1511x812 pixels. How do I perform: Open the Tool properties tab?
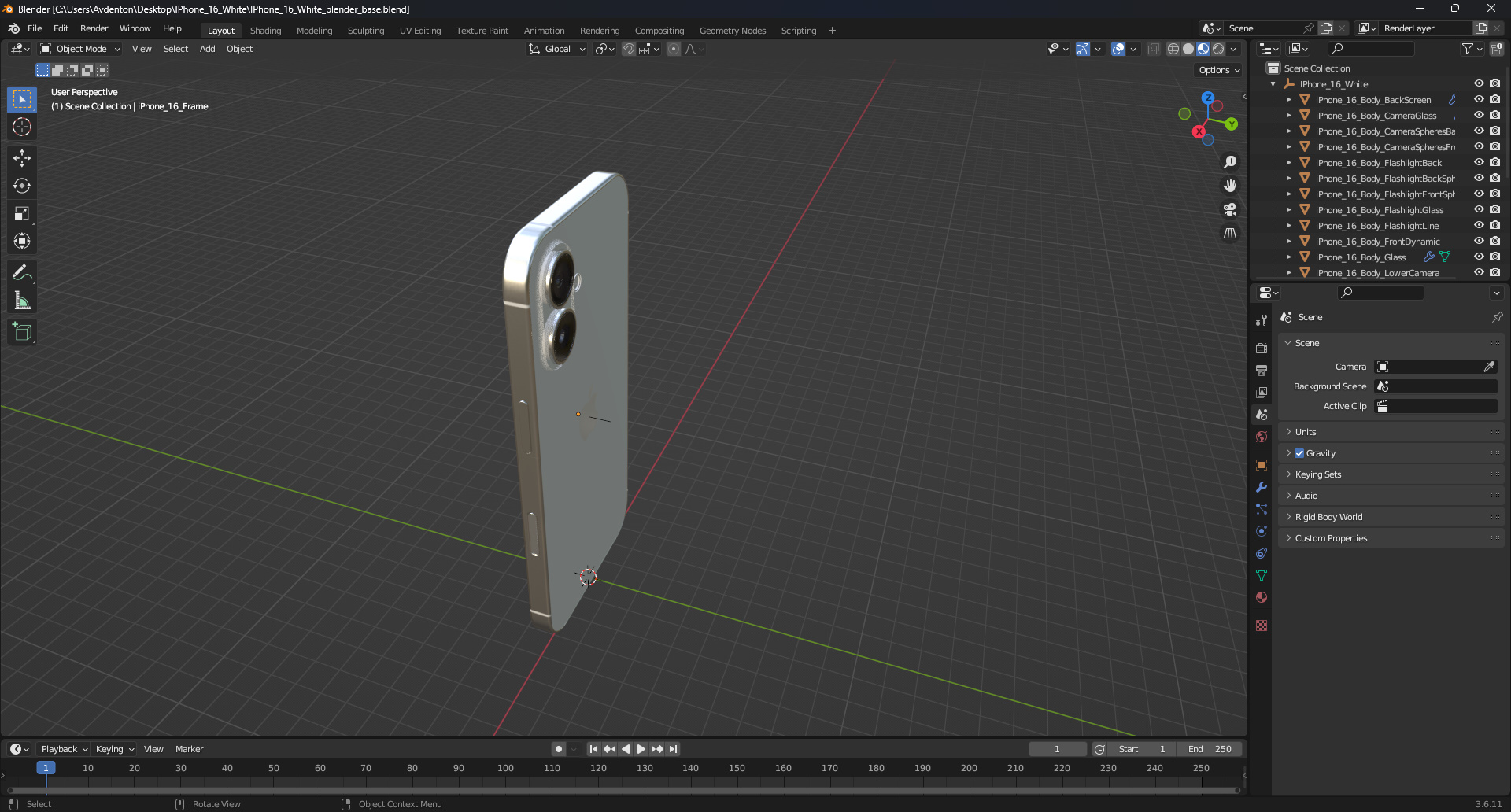point(1262,319)
